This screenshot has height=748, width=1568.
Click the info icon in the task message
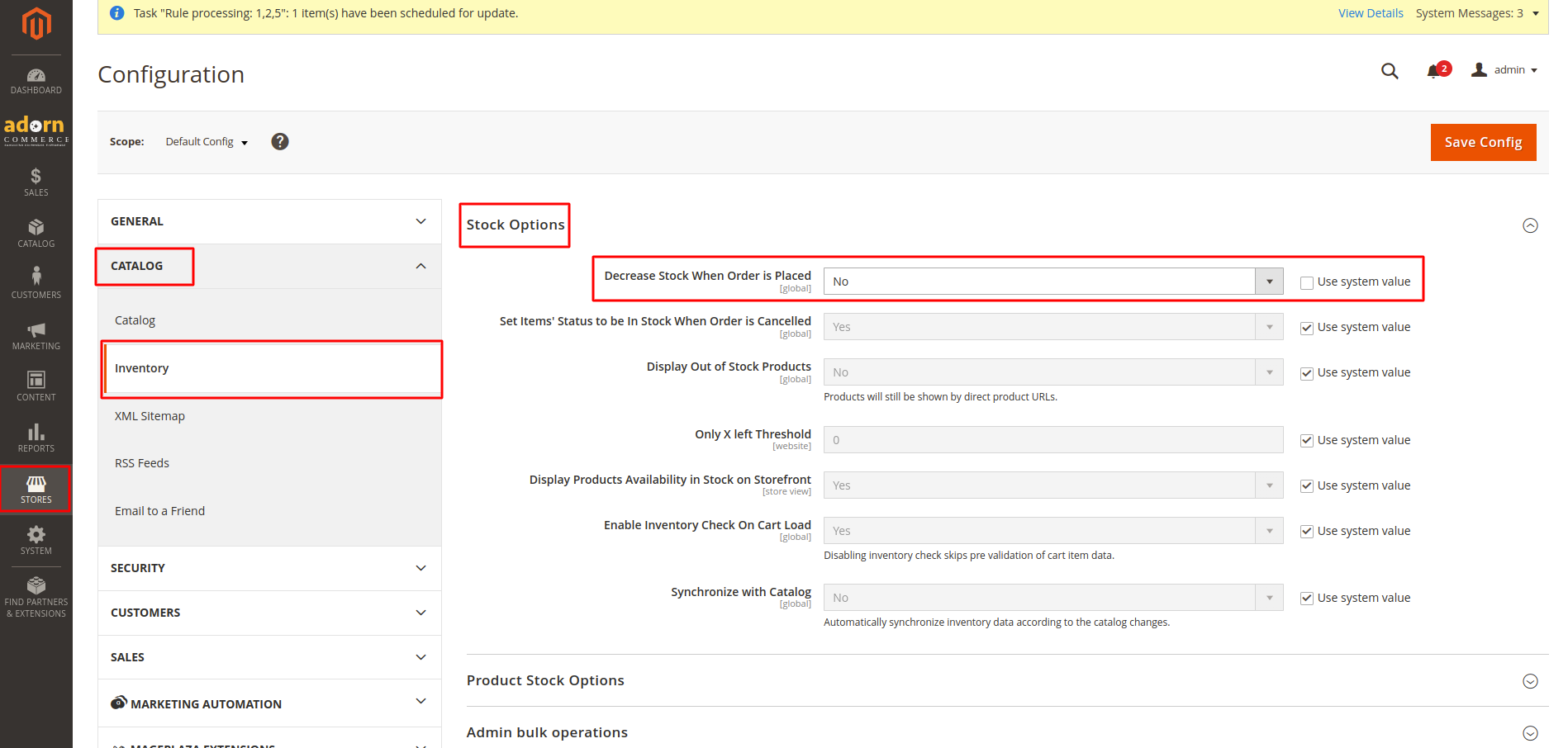click(117, 13)
